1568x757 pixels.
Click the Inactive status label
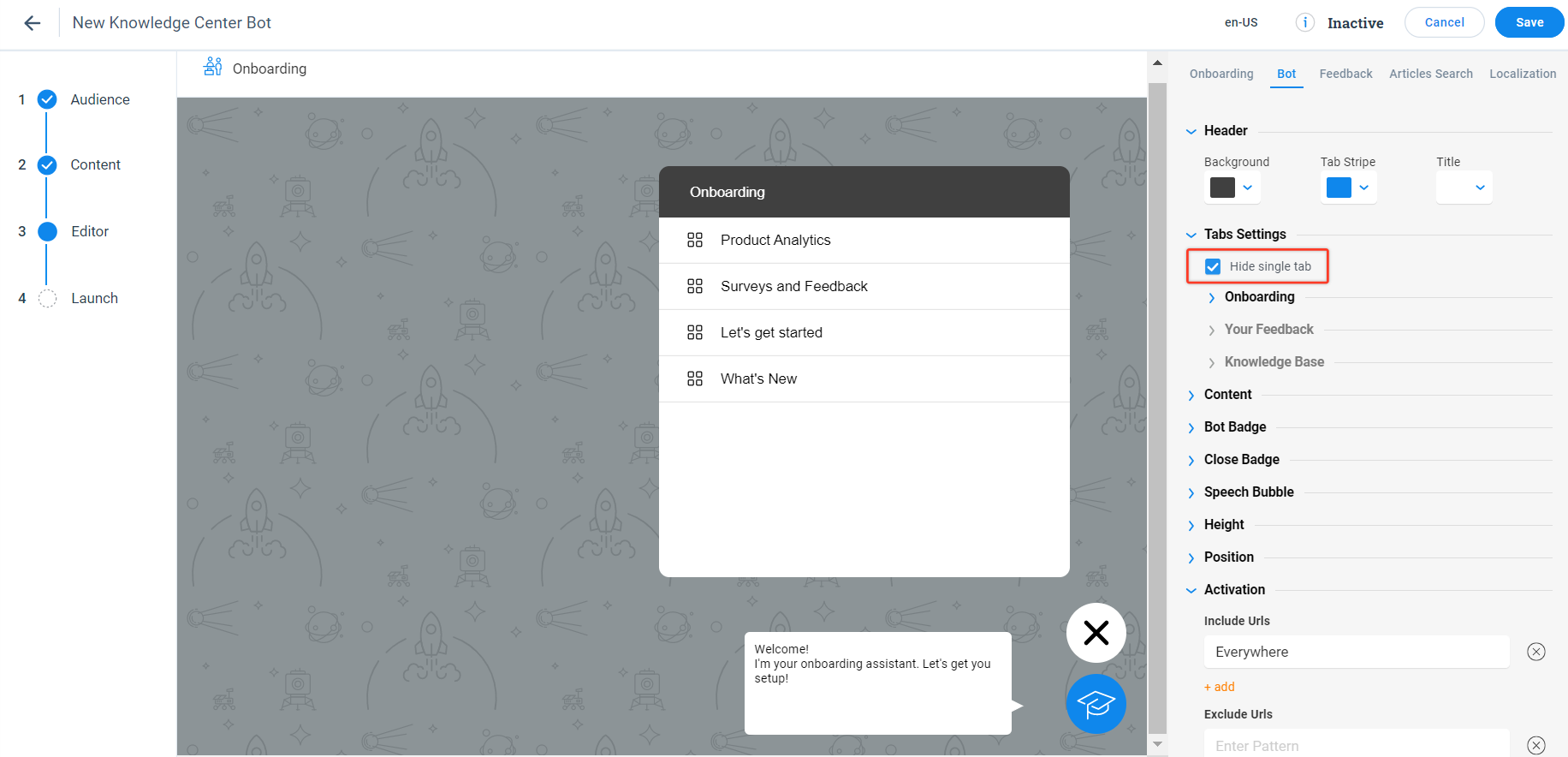1355,23
